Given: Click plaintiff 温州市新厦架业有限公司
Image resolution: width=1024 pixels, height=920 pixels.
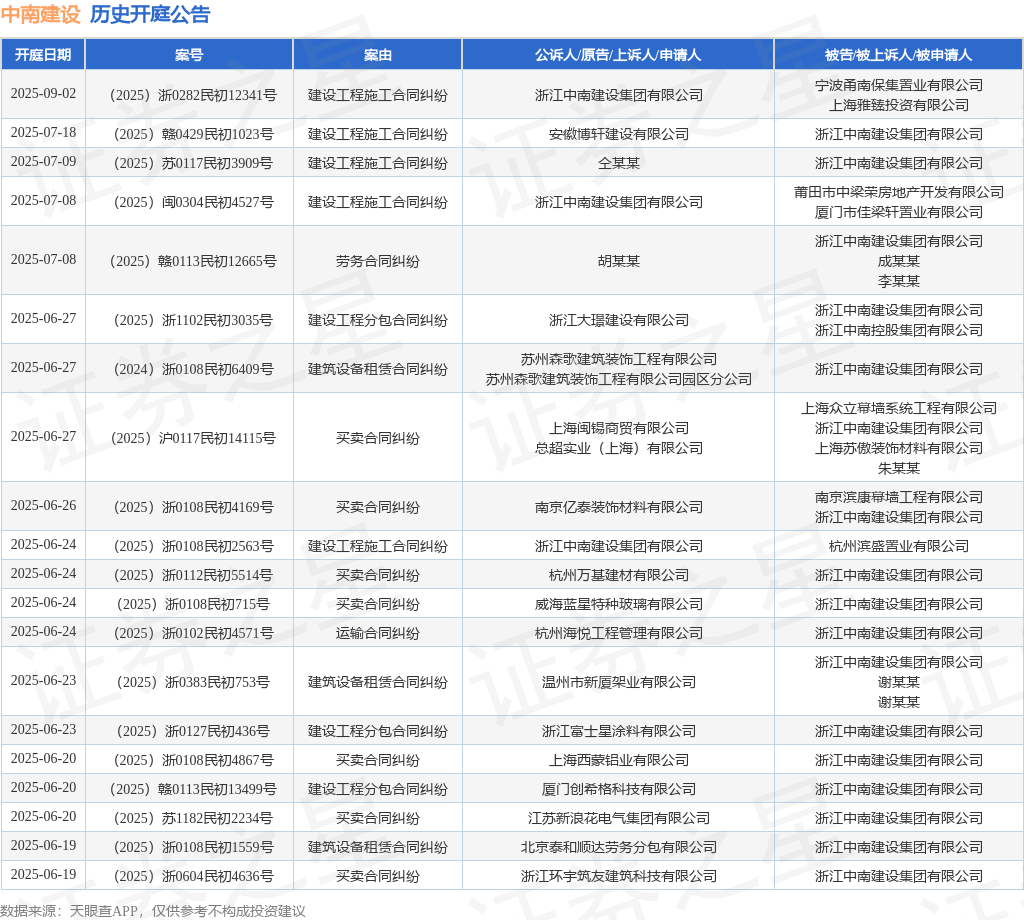Looking at the screenshot, I should click(x=618, y=682).
